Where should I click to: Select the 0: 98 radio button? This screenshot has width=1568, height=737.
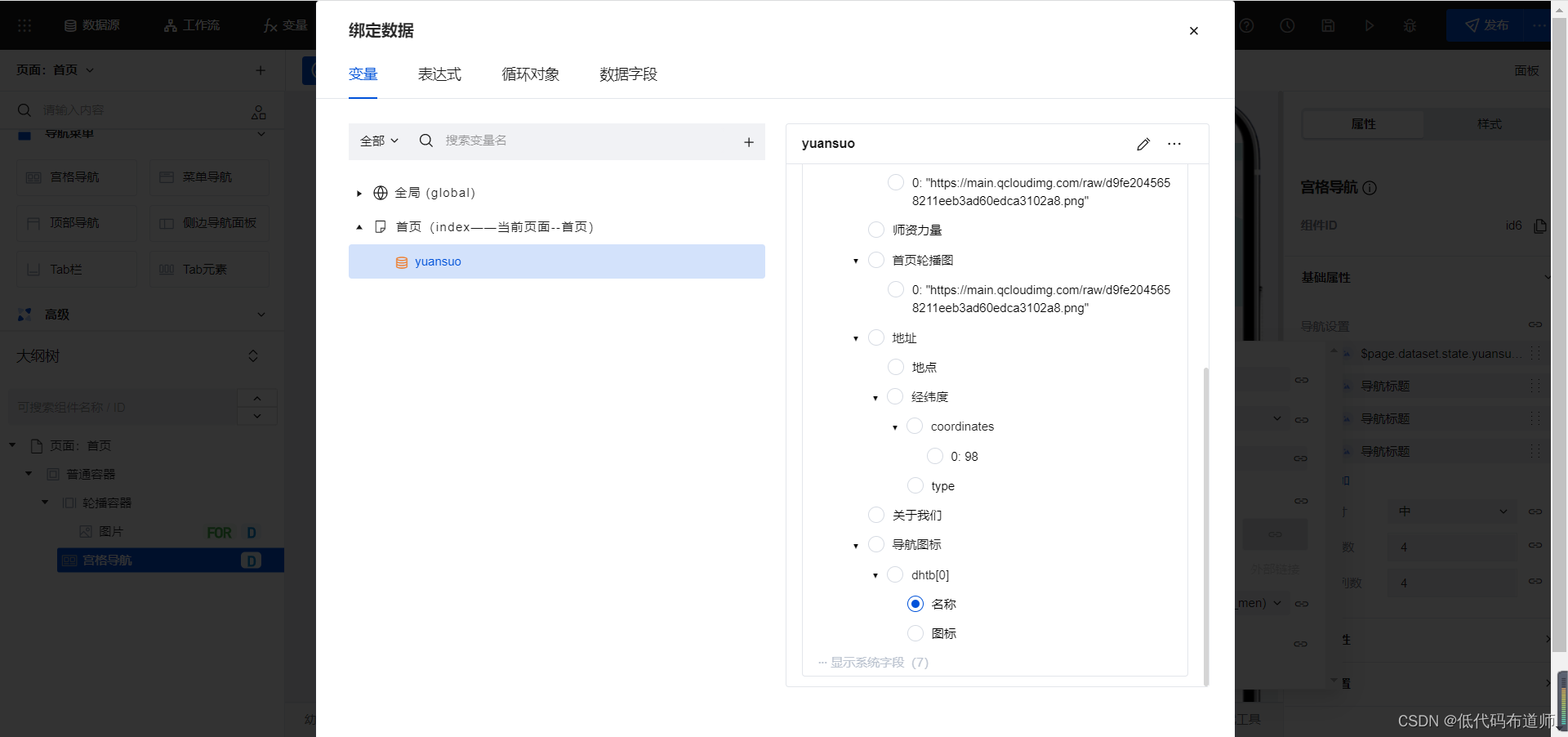pos(934,456)
